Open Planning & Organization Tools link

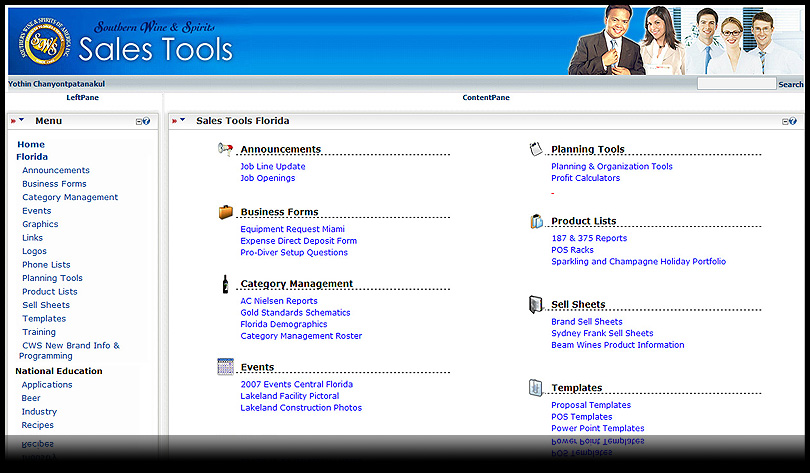click(x=612, y=166)
